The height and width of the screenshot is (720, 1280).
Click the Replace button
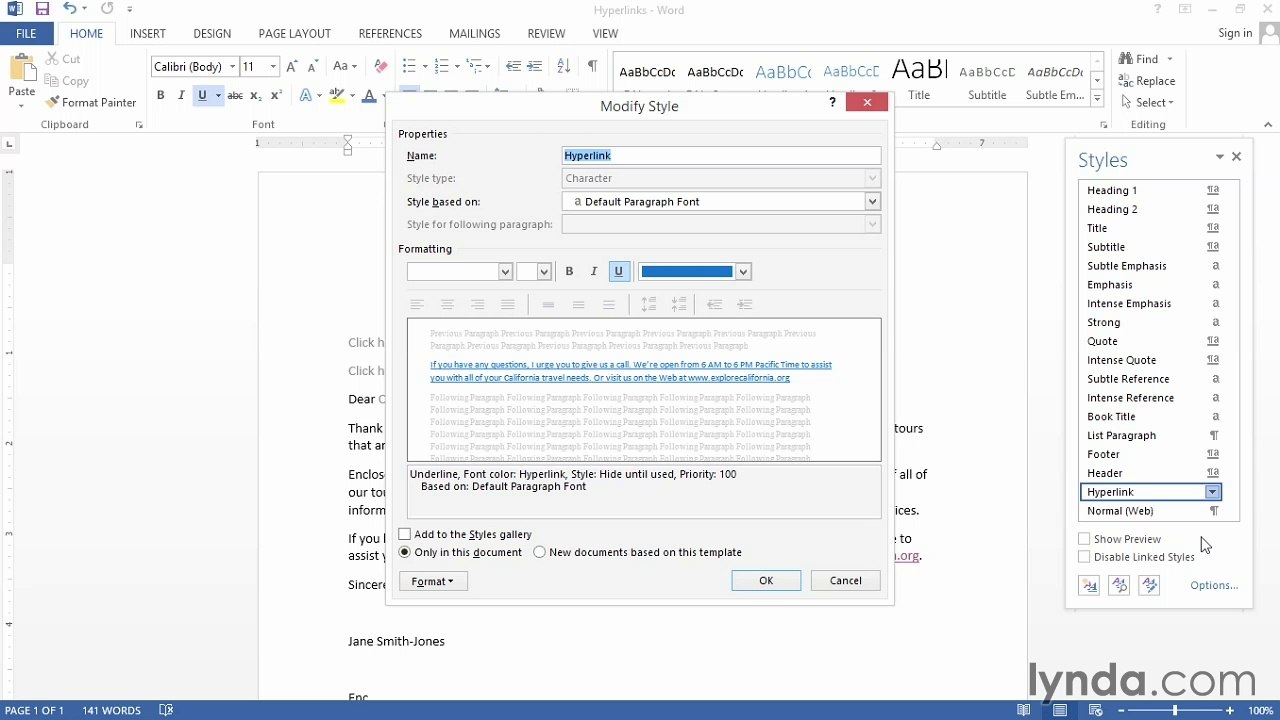point(1147,81)
